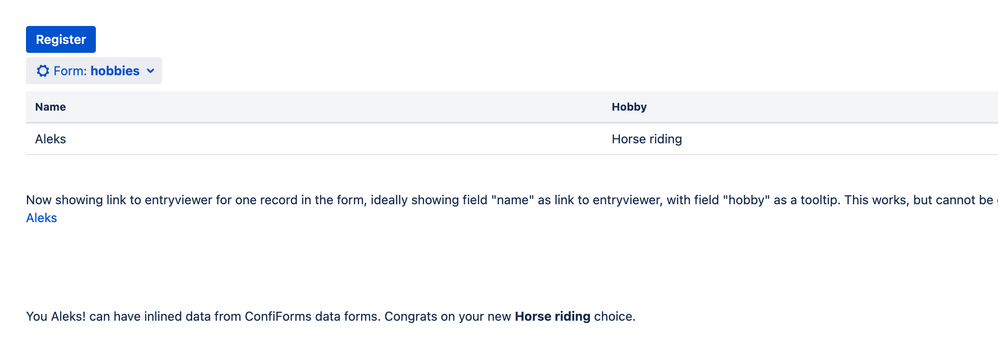
Task: Click the gear icon beside Form: hobbies
Action: [43, 71]
